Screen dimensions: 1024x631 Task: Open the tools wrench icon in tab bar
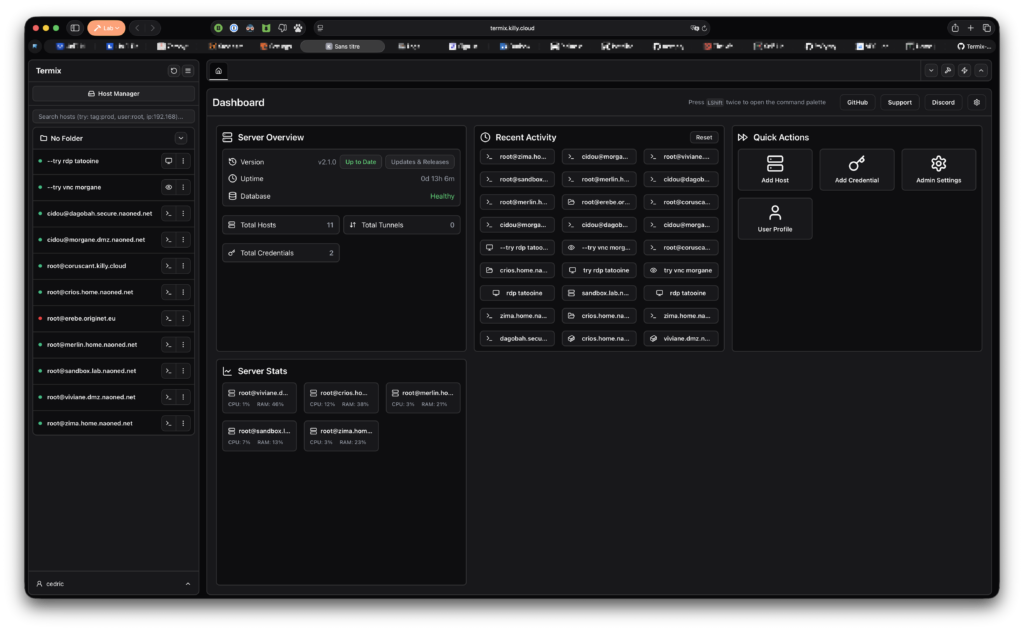click(947, 71)
